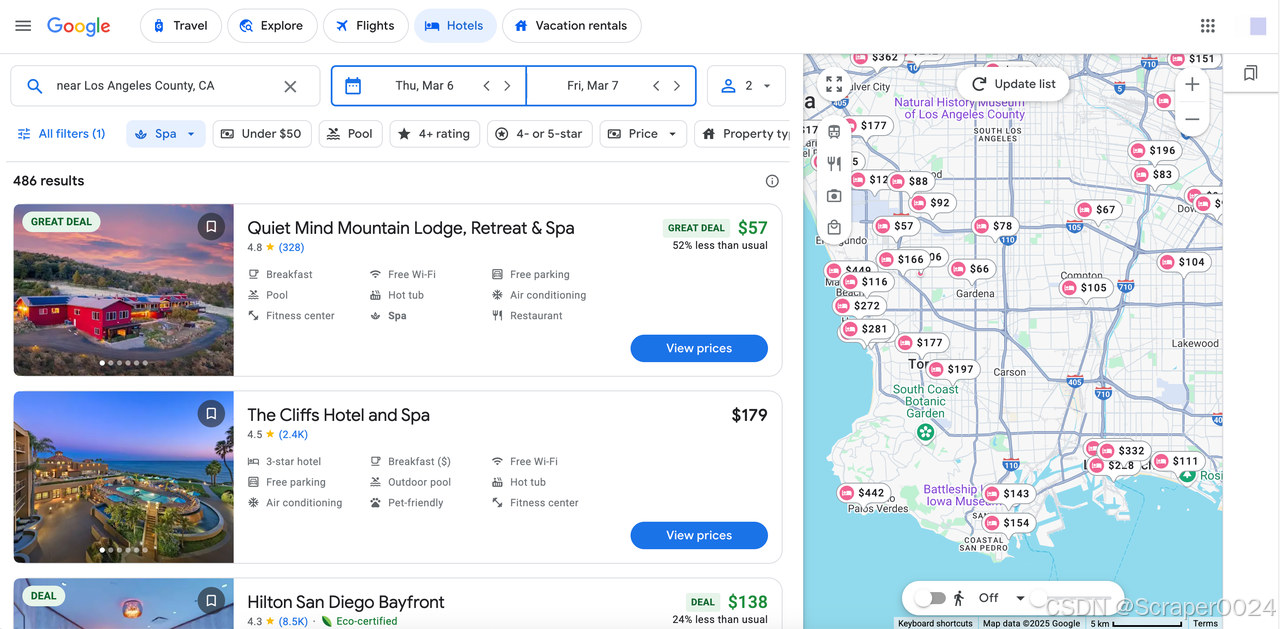Toggle the walking distance switch

(930, 598)
